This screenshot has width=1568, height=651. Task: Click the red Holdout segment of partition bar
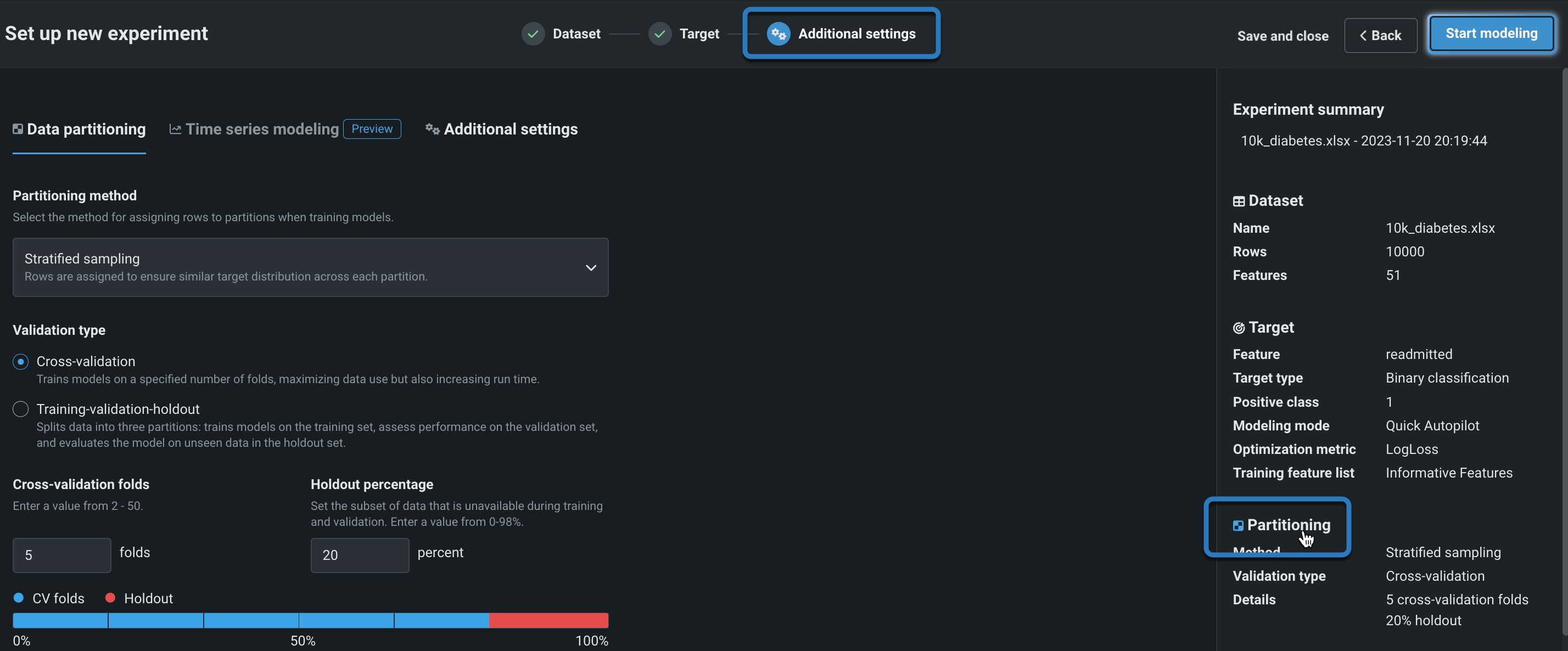548,620
